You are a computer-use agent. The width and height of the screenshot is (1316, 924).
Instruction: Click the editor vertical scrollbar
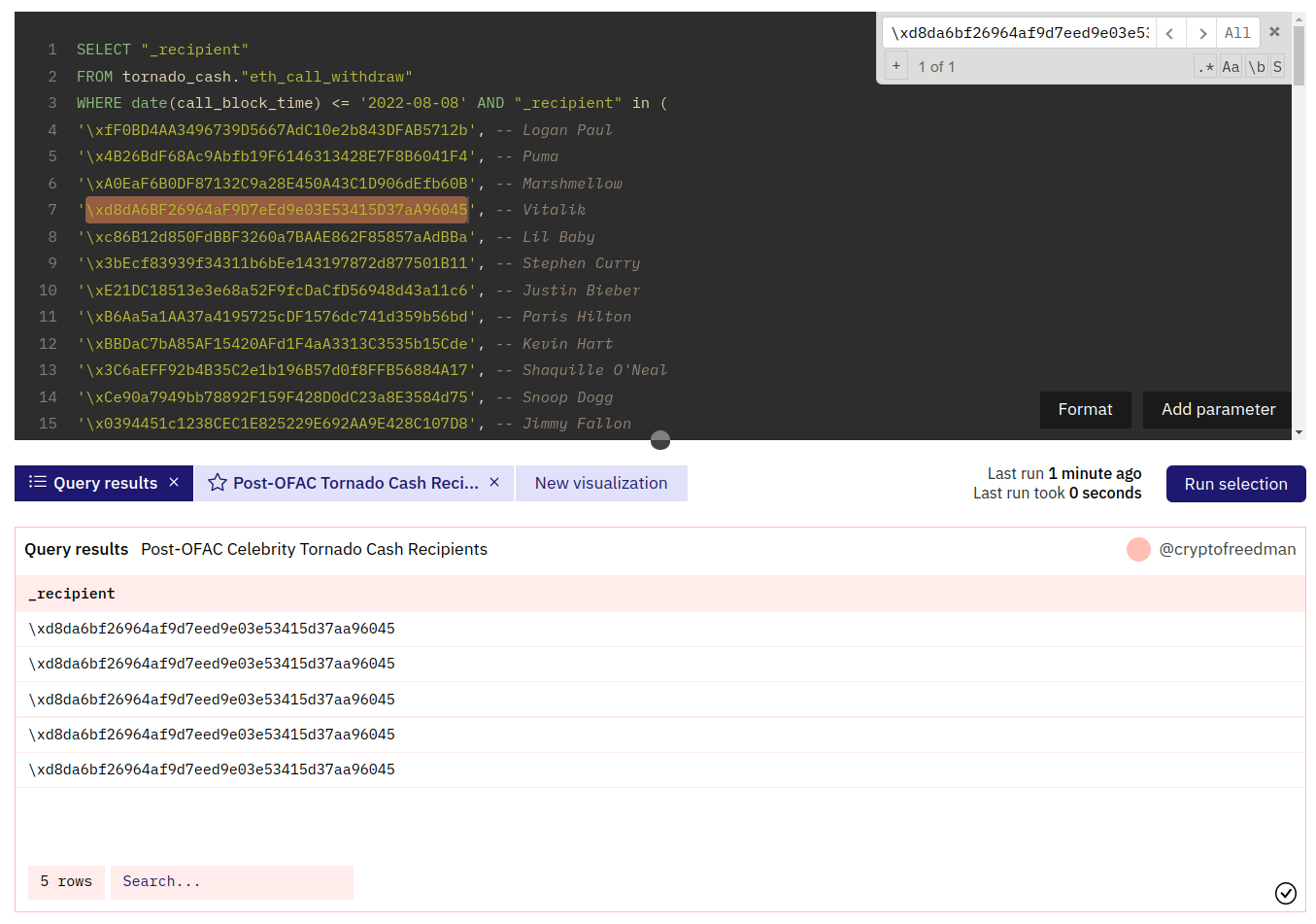(x=1299, y=56)
